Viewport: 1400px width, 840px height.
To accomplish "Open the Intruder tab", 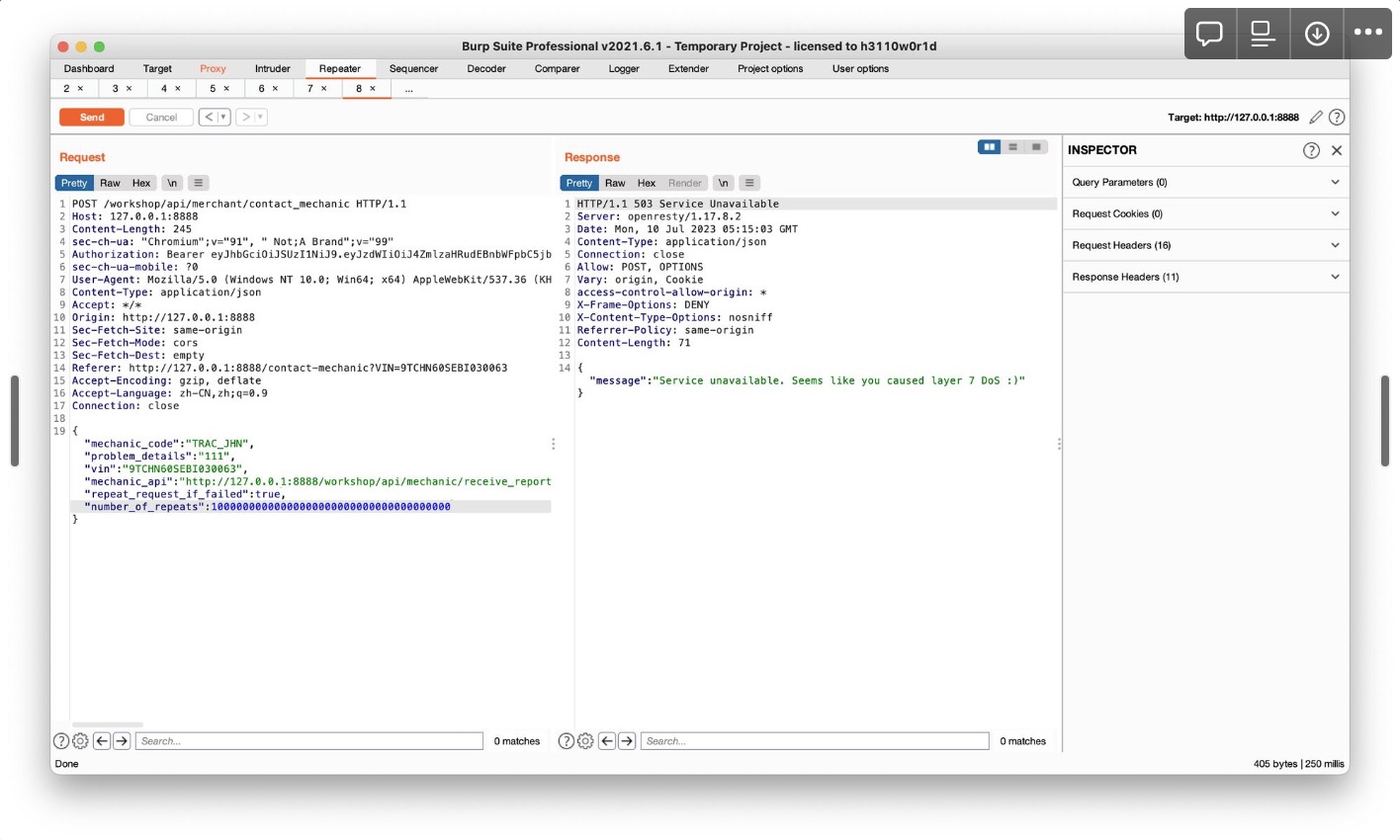I will coord(273,69).
